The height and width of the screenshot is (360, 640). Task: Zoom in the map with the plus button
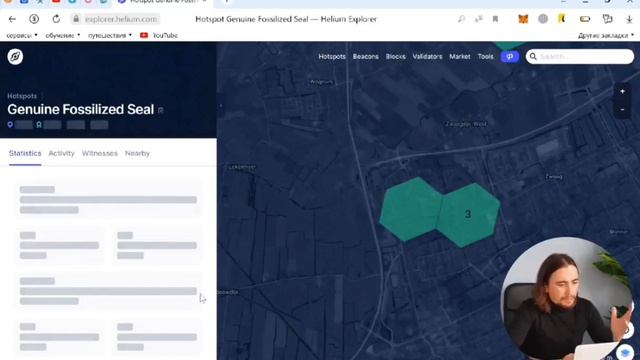(x=622, y=91)
